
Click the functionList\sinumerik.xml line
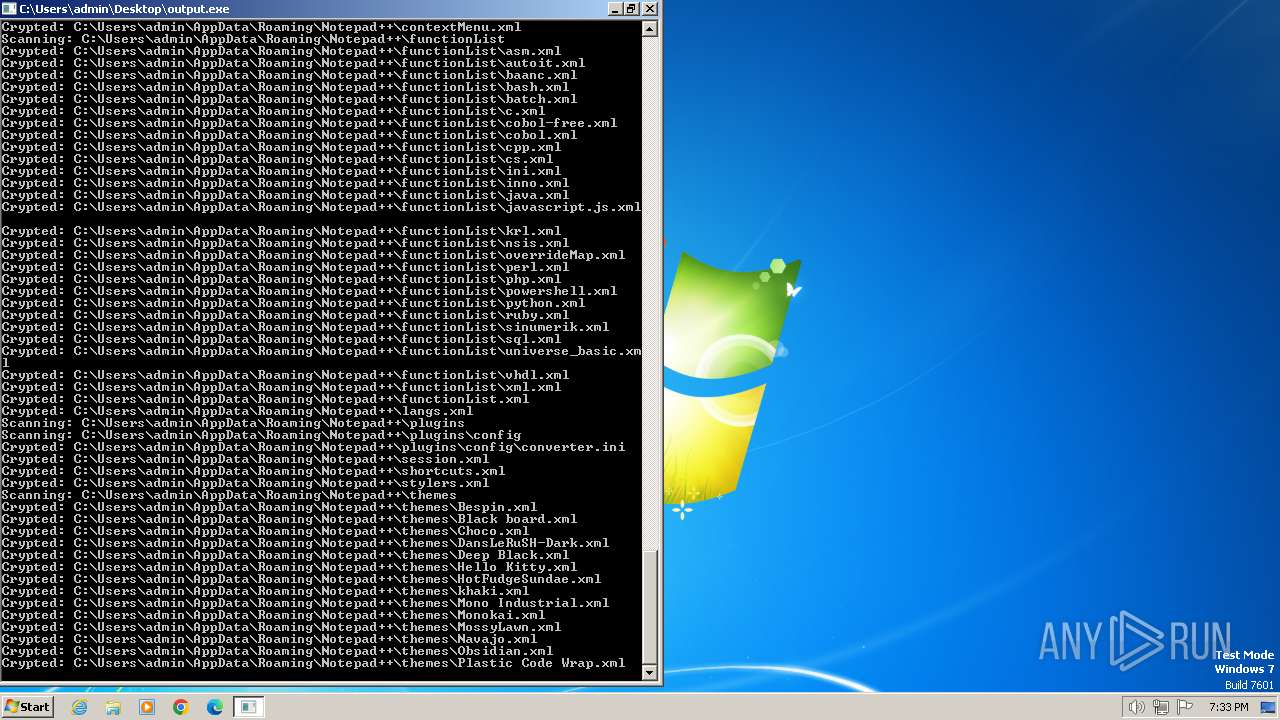305,327
